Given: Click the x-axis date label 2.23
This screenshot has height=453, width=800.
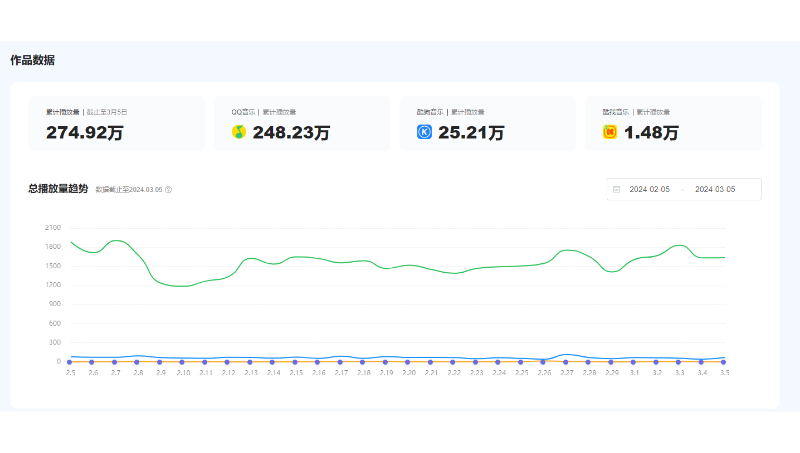Looking at the screenshot, I should tap(477, 373).
